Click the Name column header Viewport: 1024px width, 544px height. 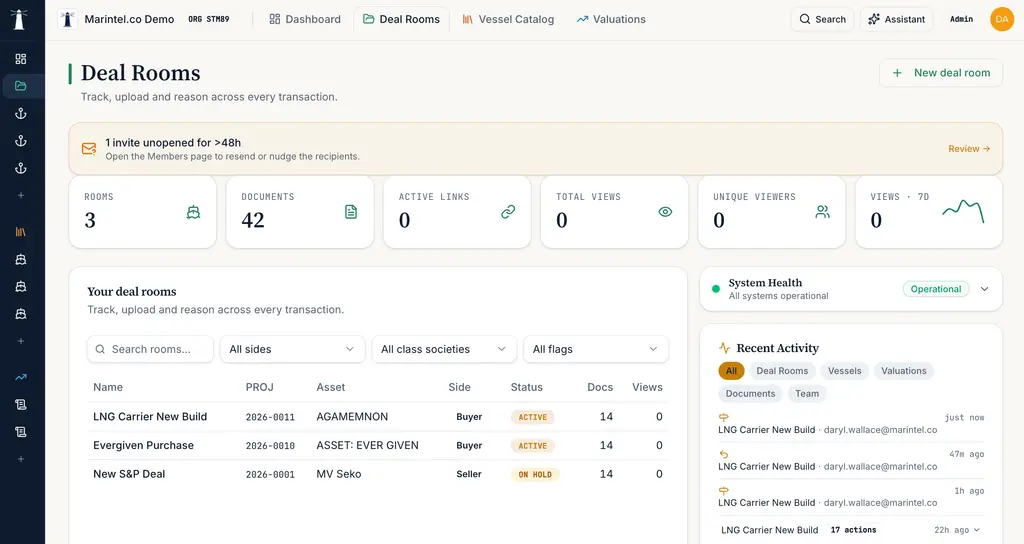pos(108,387)
